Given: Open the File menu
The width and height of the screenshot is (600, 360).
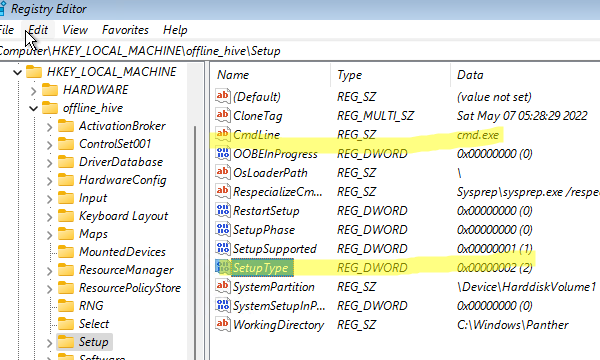Looking at the screenshot, I should 7,30.
